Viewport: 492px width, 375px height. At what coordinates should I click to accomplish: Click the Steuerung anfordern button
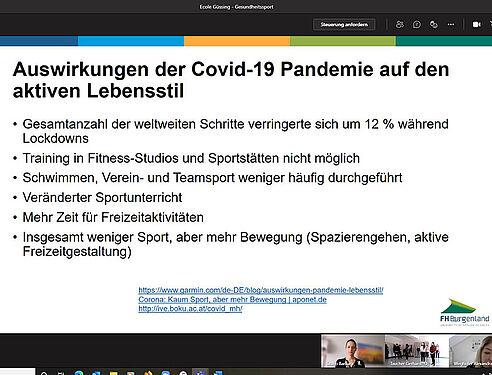(x=344, y=24)
